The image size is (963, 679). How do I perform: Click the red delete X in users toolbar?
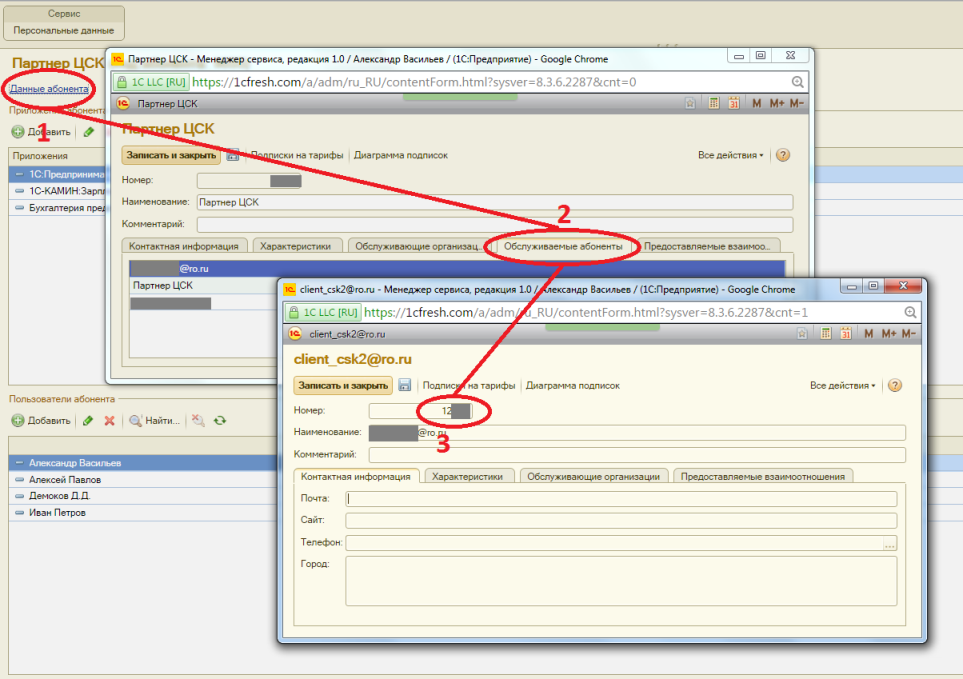(x=109, y=421)
